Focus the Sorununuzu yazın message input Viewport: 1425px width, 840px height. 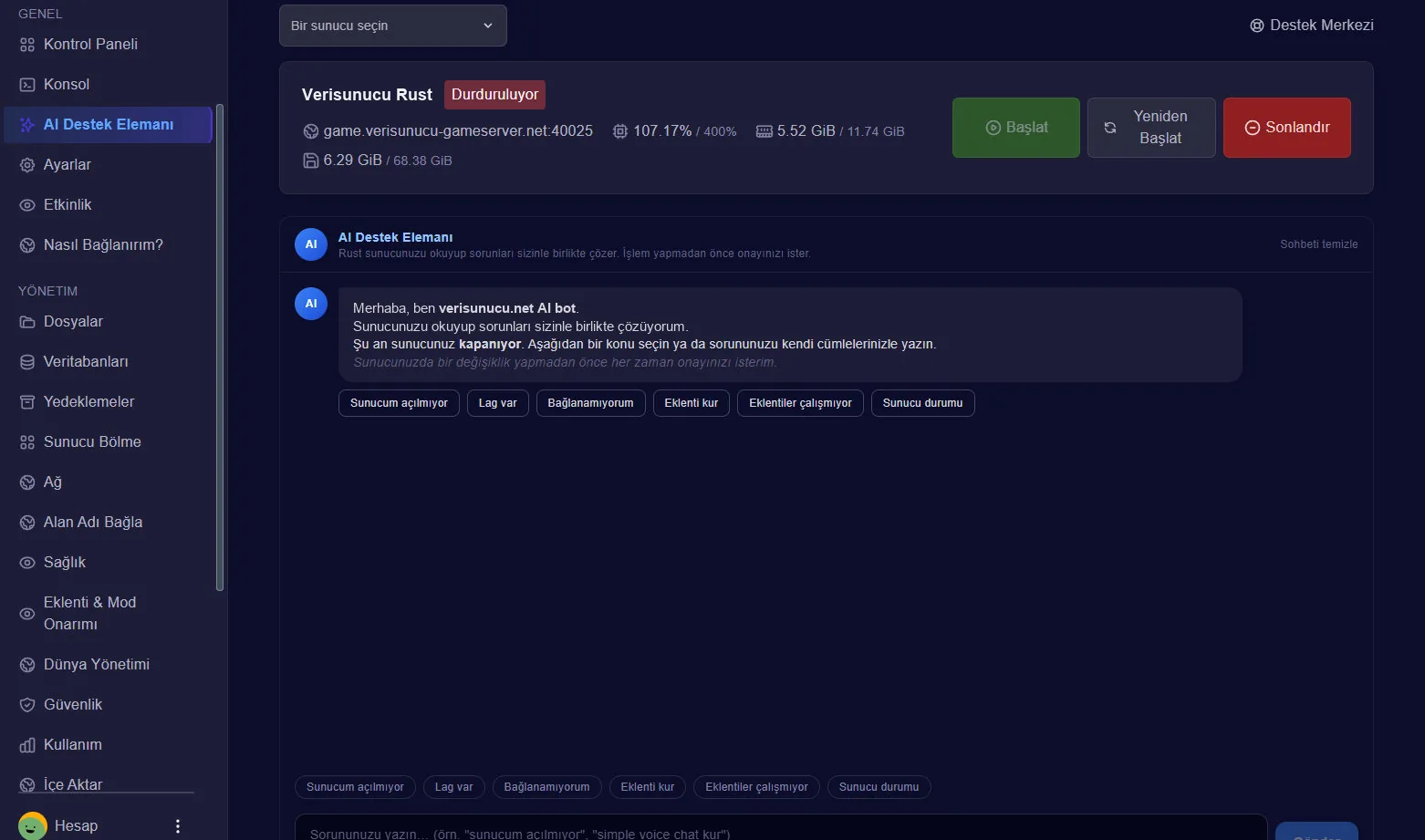click(x=781, y=828)
